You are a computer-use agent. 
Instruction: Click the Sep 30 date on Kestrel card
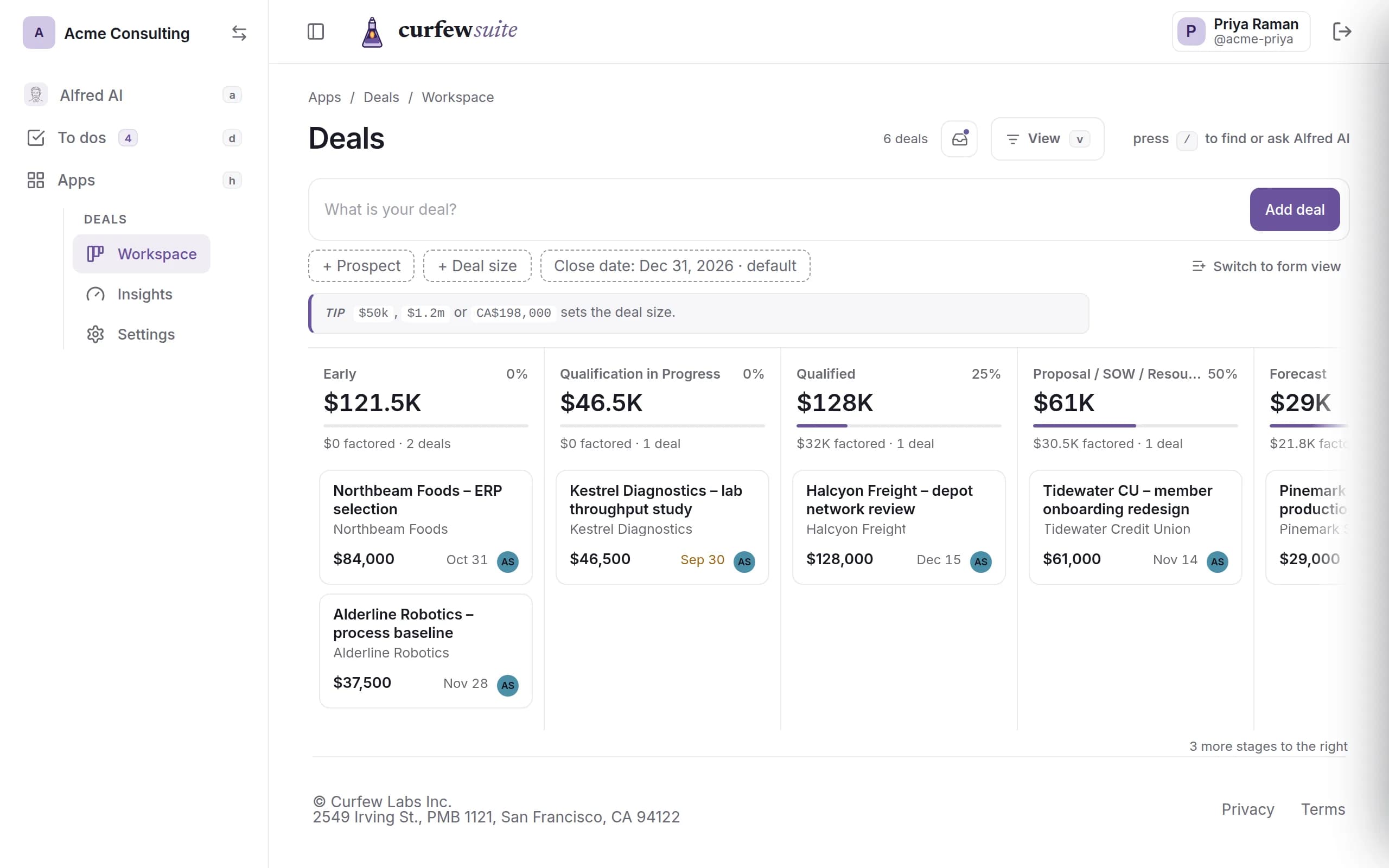pos(702,559)
